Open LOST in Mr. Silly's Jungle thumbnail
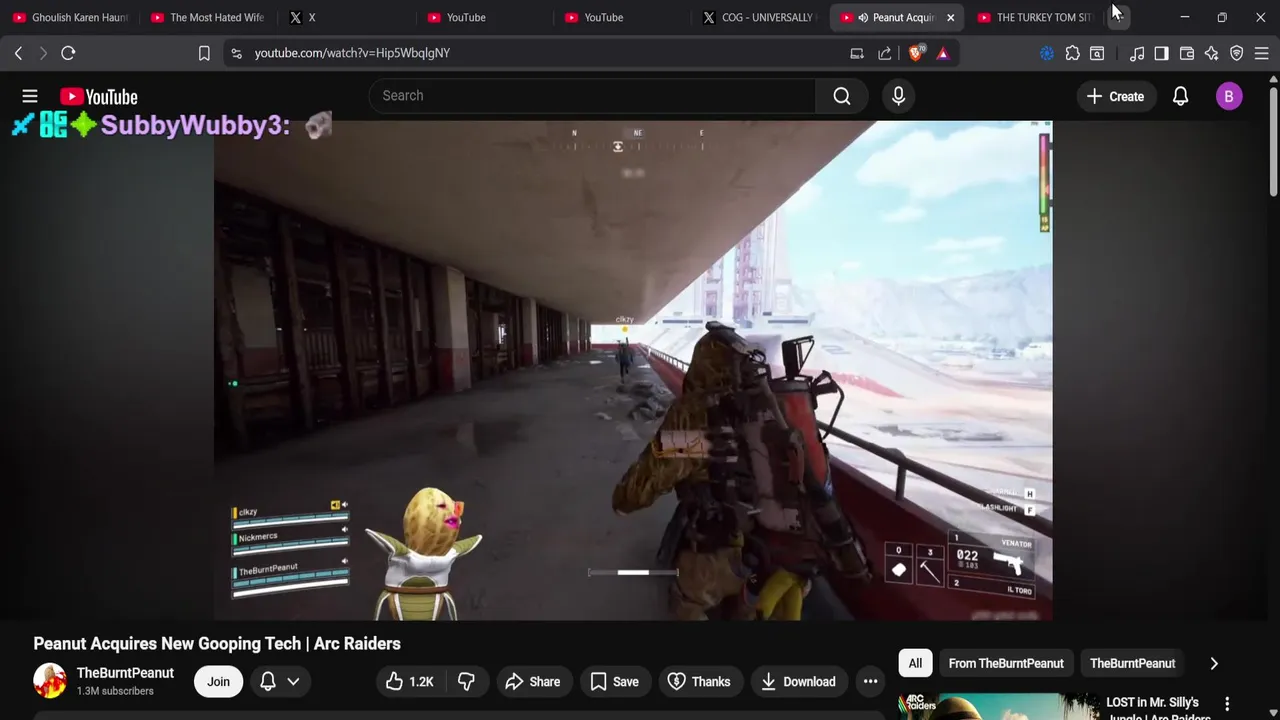The width and height of the screenshot is (1280, 720). tap(998, 706)
